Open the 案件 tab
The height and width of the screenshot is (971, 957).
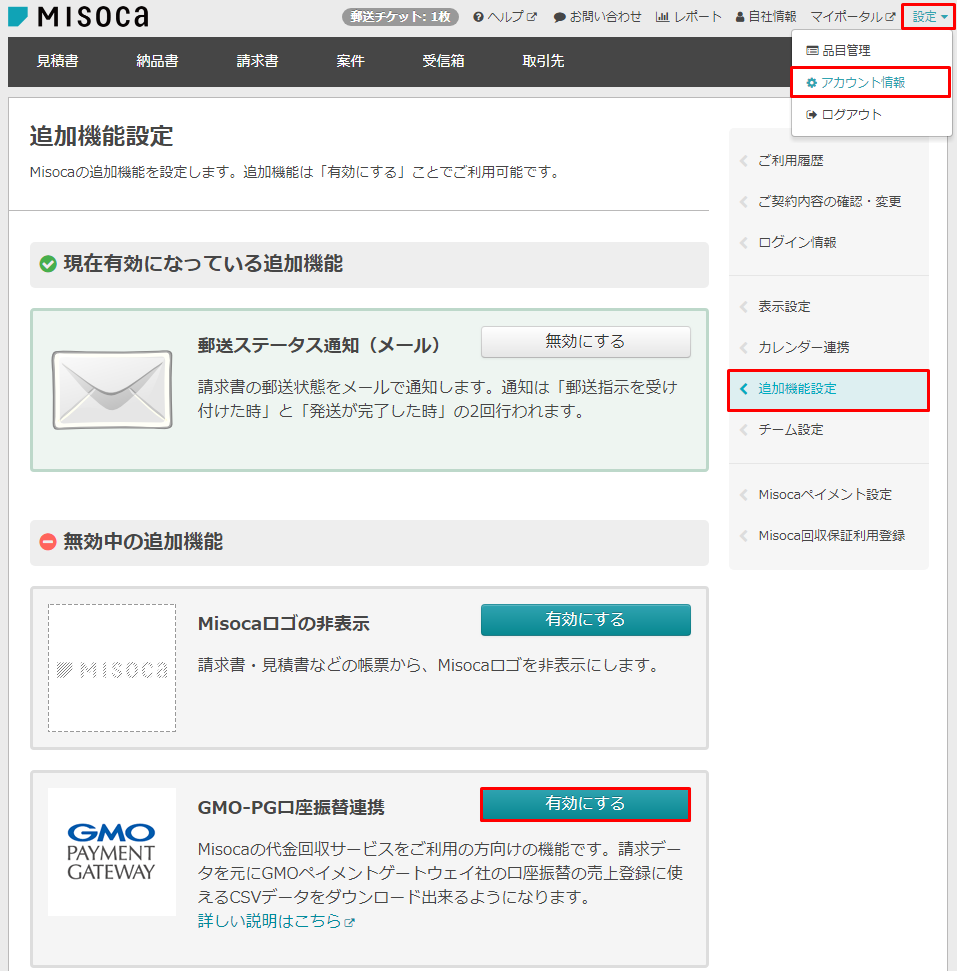pos(351,61)
